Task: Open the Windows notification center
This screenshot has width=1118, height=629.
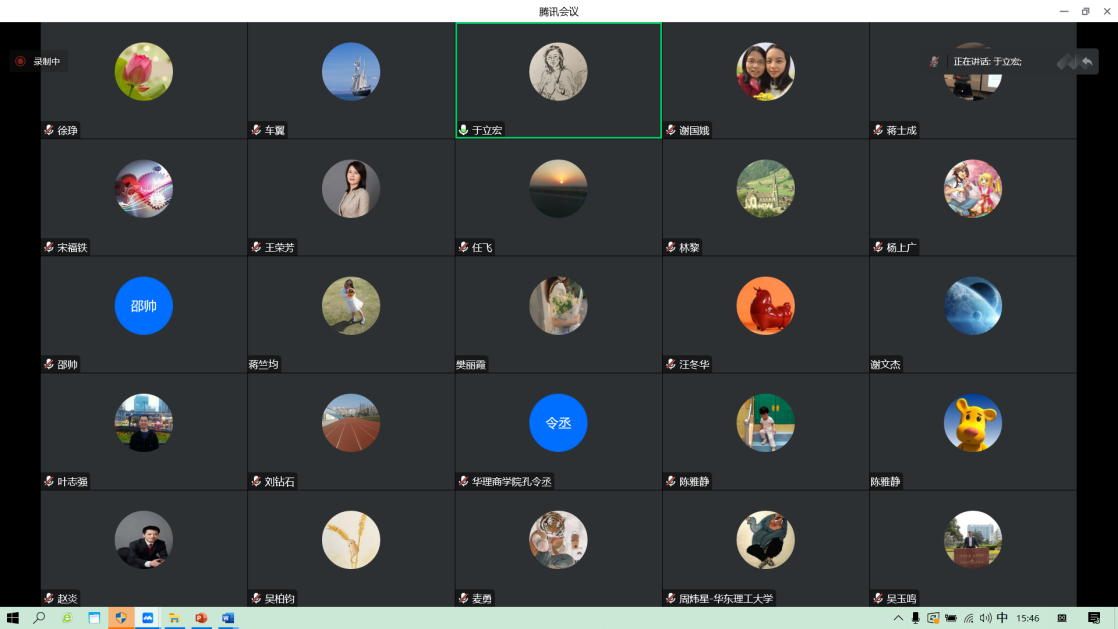Action: [x=1094, y=618]
